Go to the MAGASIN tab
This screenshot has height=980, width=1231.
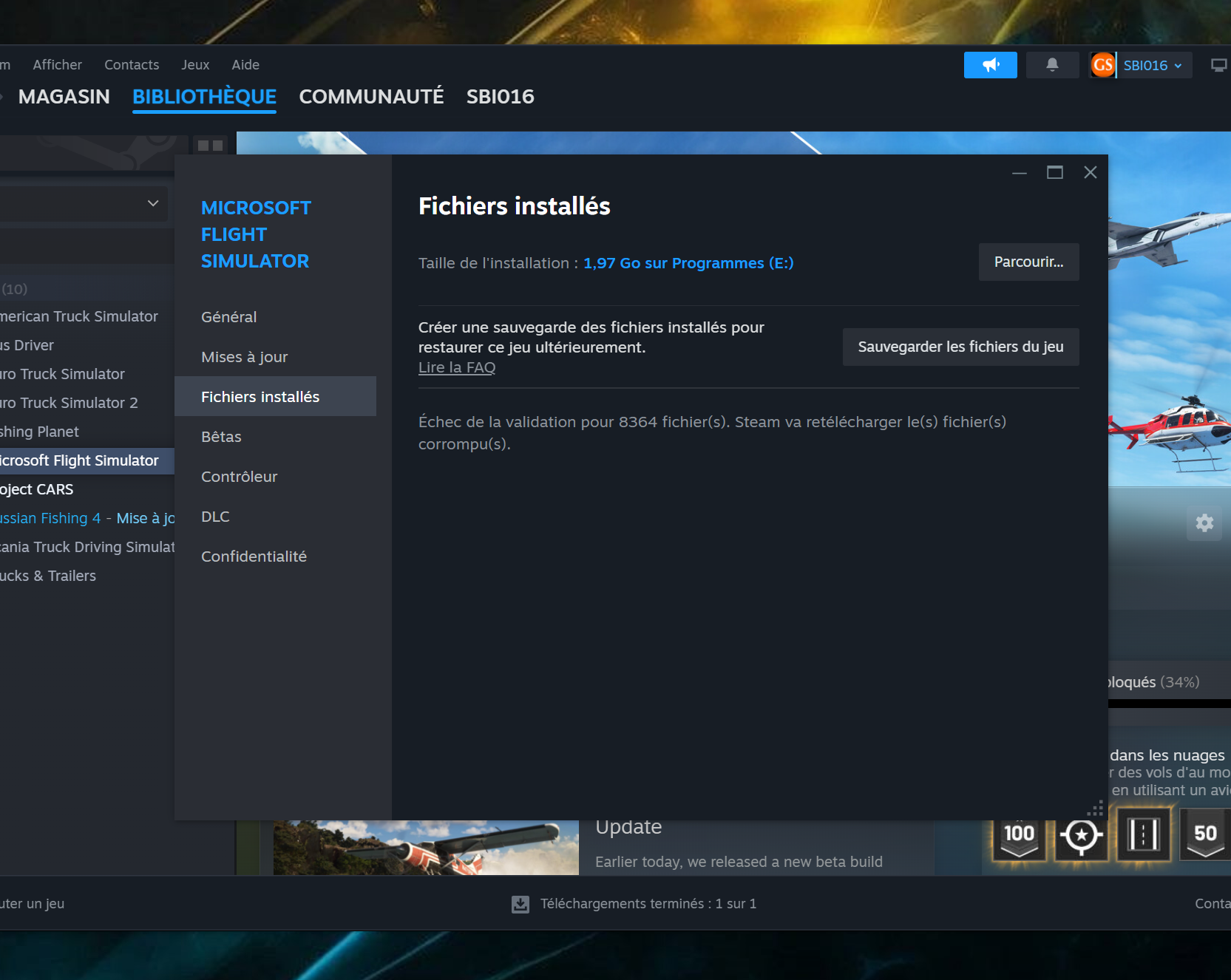(64, 97)
